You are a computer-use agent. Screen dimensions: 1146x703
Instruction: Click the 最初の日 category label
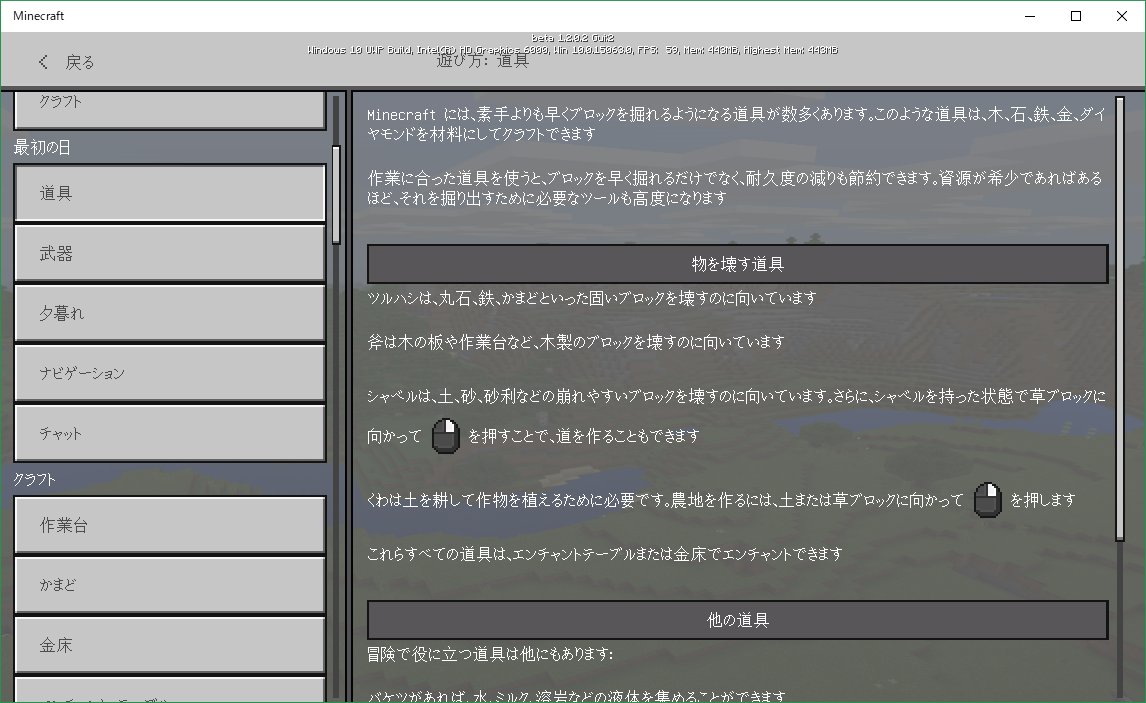42,148
